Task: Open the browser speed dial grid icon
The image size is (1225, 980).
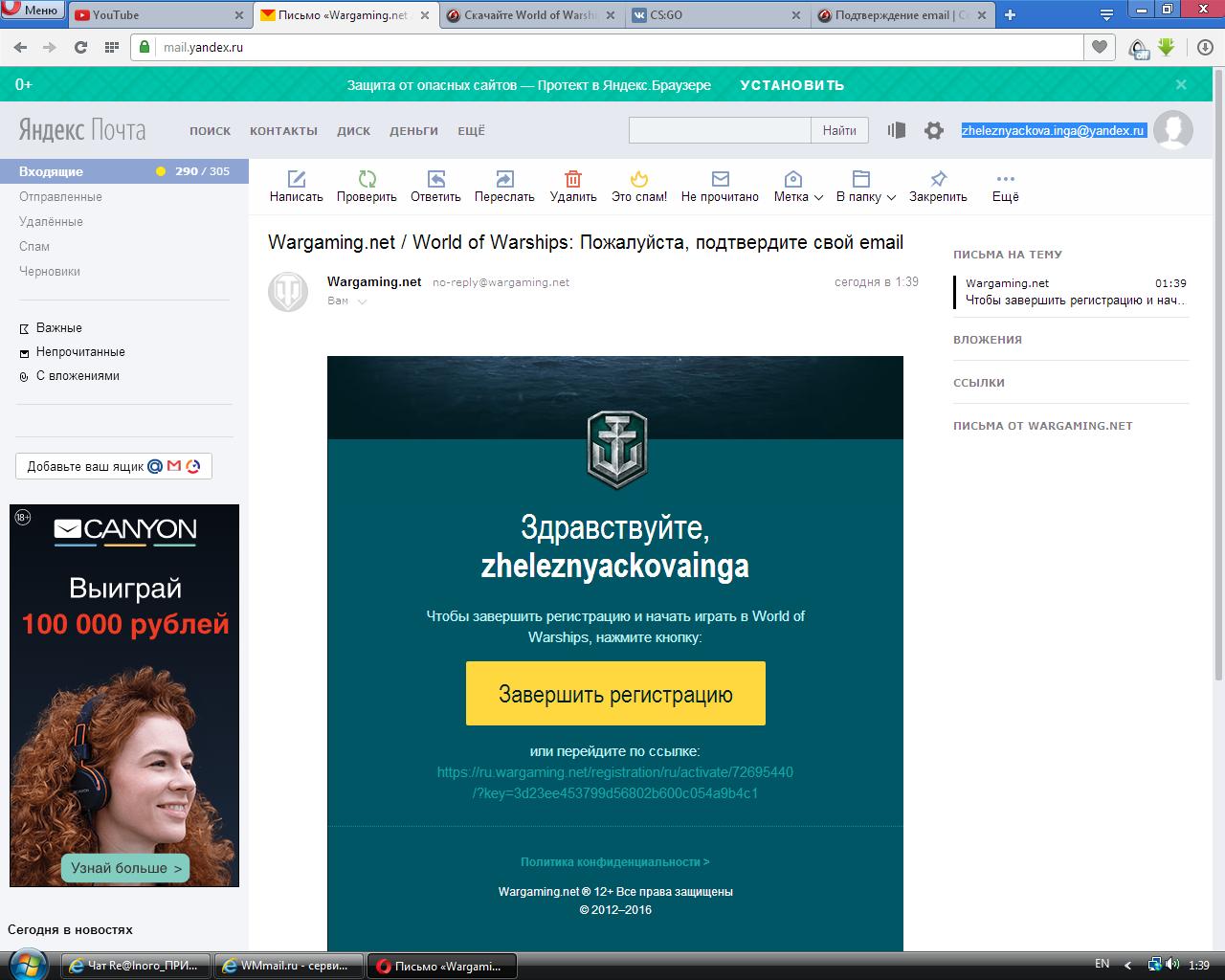Action: click(111, 47)
